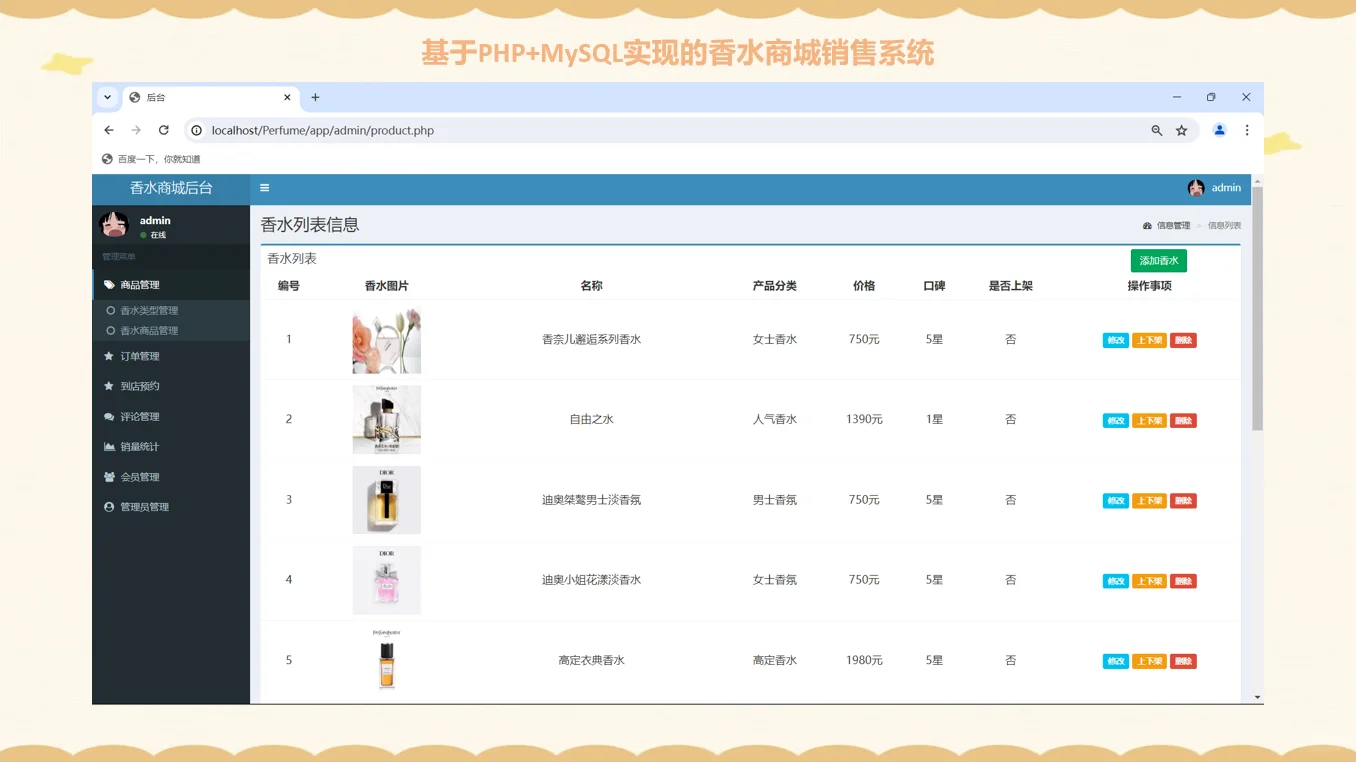Open the 迪奥小姐花漾淡香水 product thumbnail
Screen dimensions: 1356x762
pos(386,580)
